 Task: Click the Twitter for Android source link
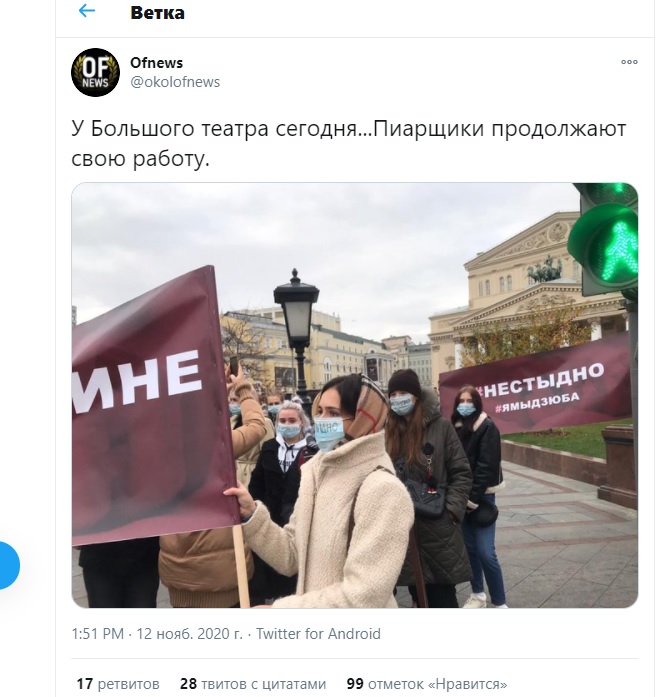318,633
